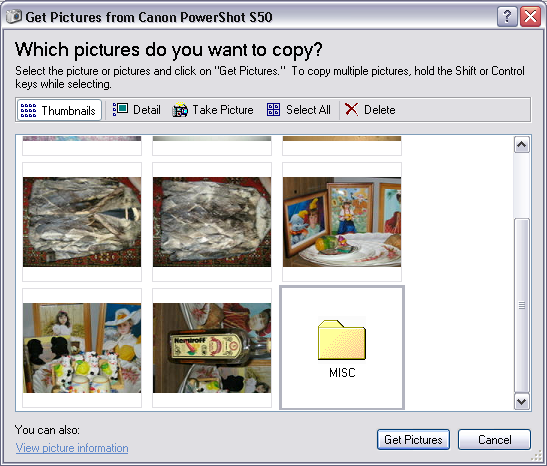Select the ceramic cows figurines thumbnail
The image size is (547, 466).
point(82,348)
